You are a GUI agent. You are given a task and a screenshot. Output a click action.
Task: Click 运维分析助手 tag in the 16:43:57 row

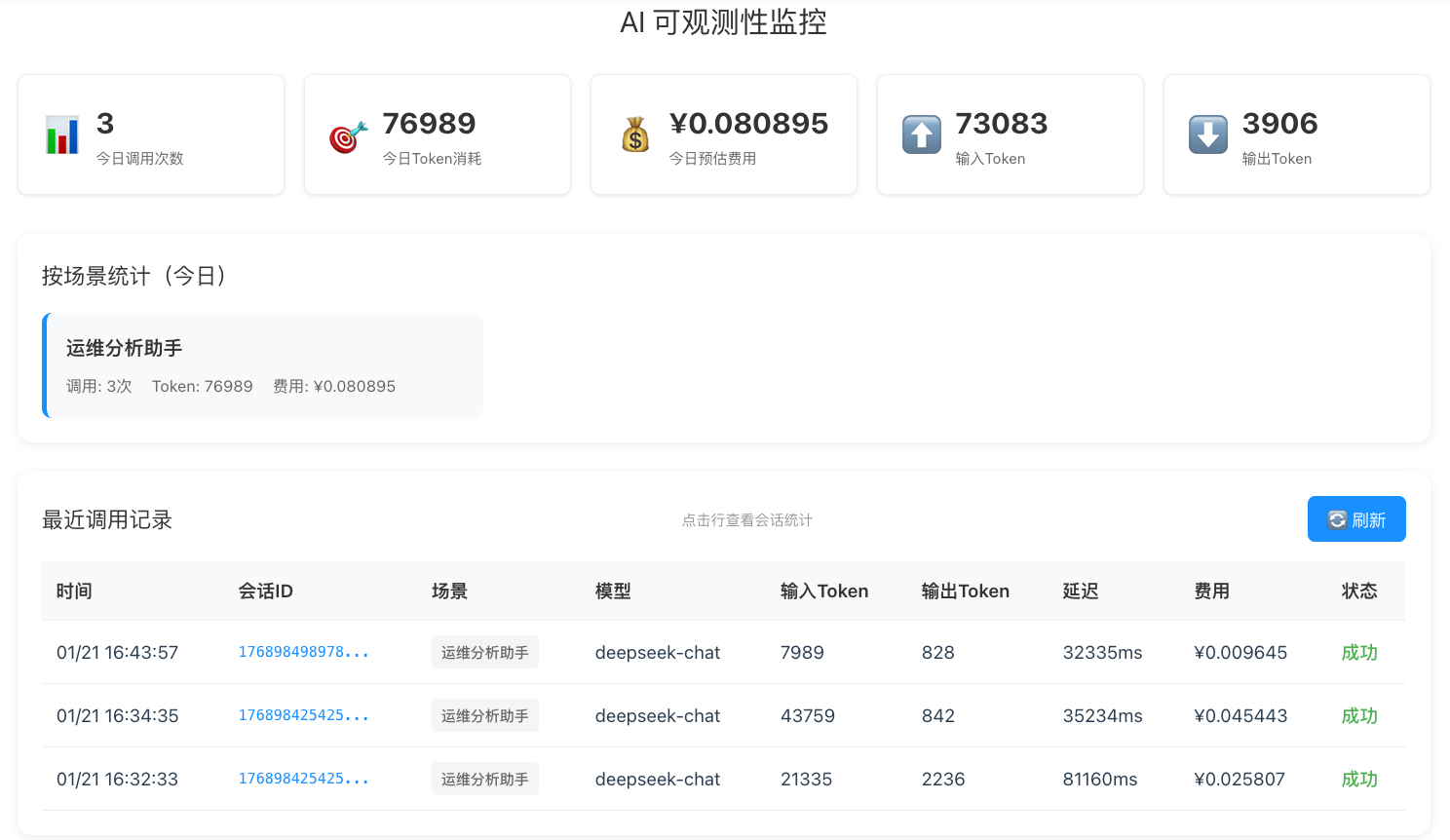point(484,652)
